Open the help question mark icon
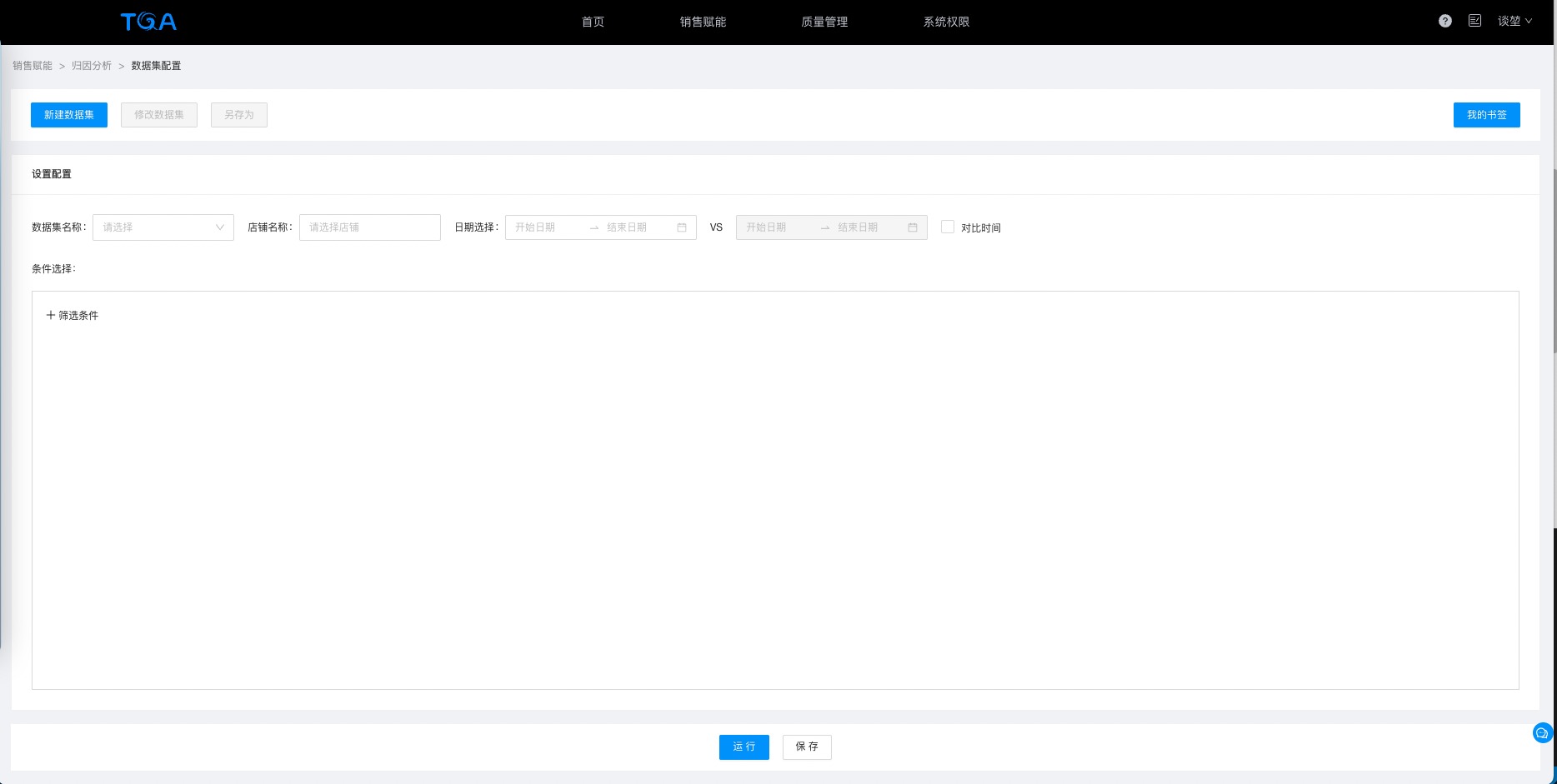The height and width of the screenshot is (784, 1557). tap(1445, 21)
